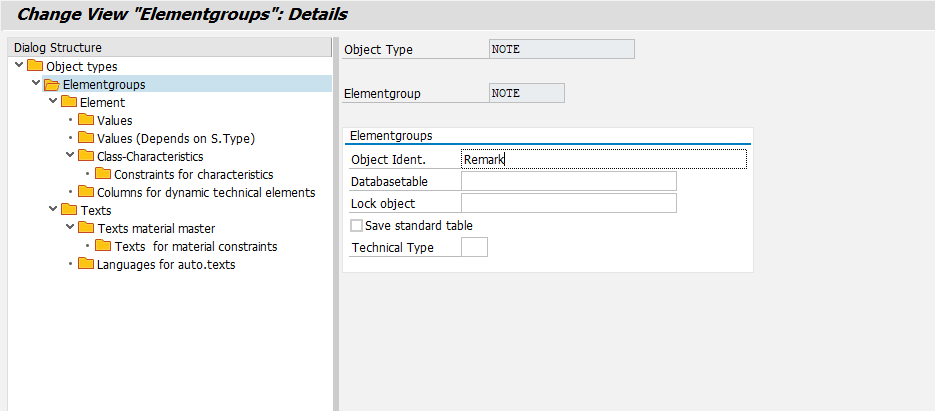The width and height of the screenshot is (935, 411).
Task: Click the Element folder icon
Action: [69, 102]
